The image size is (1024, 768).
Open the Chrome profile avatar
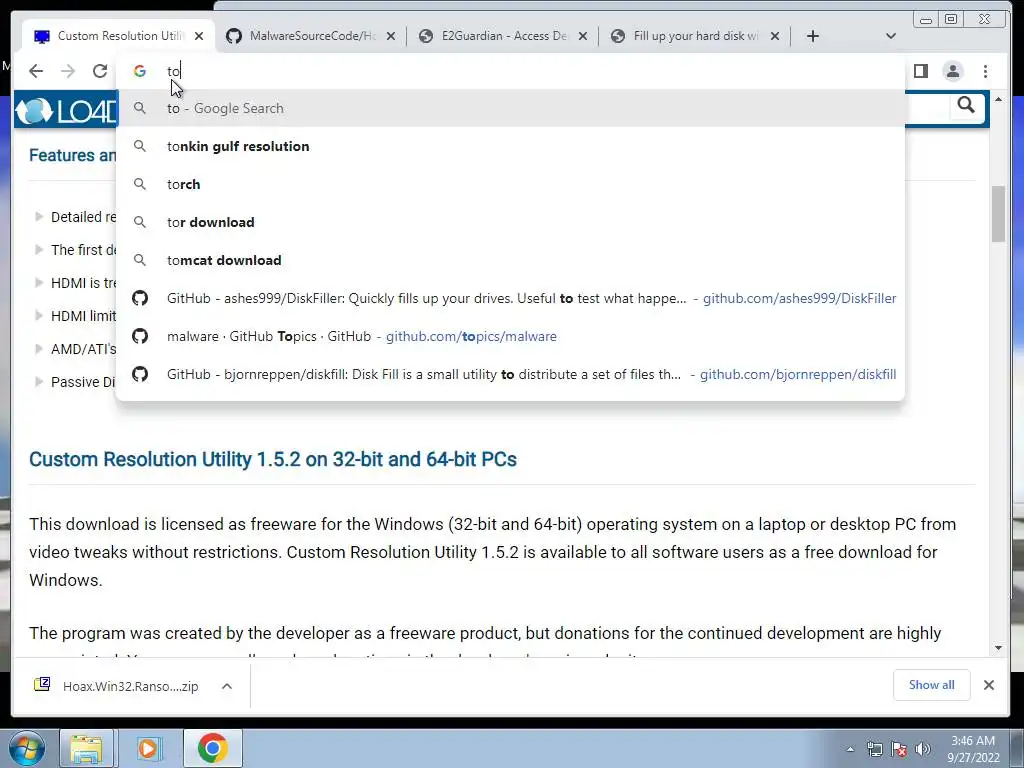point(953,71)
